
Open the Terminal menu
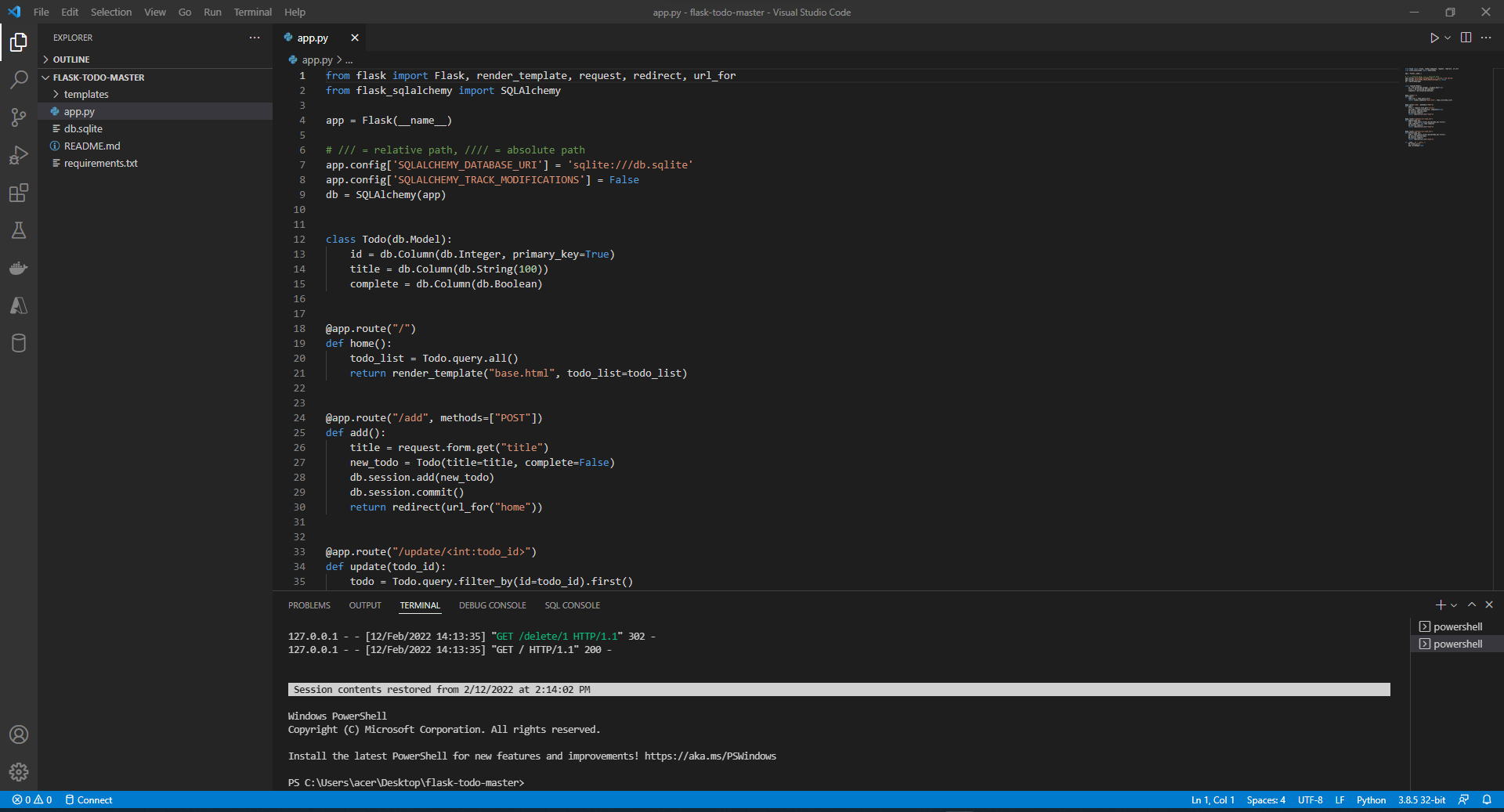tap(253, 12)
